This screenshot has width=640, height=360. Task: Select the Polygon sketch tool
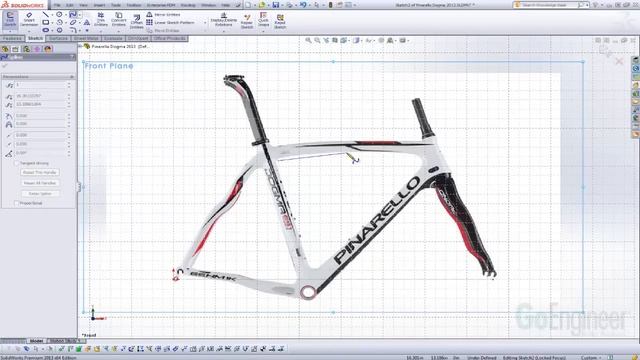[x=60, y=30]
